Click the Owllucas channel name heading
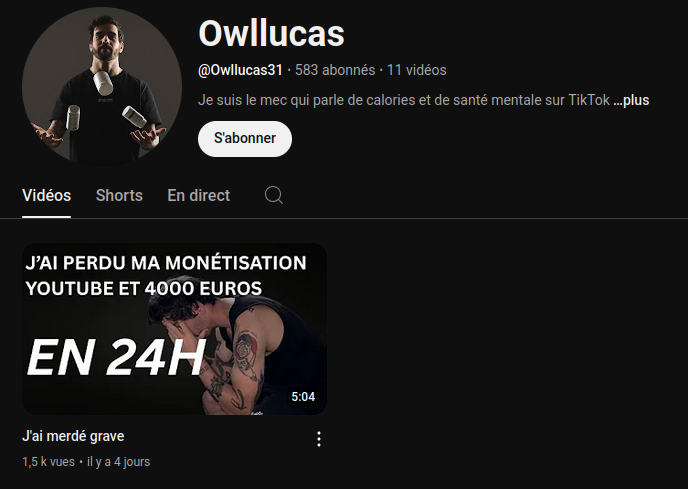Viewport: 688px width, 489px height. pos(272,33)
